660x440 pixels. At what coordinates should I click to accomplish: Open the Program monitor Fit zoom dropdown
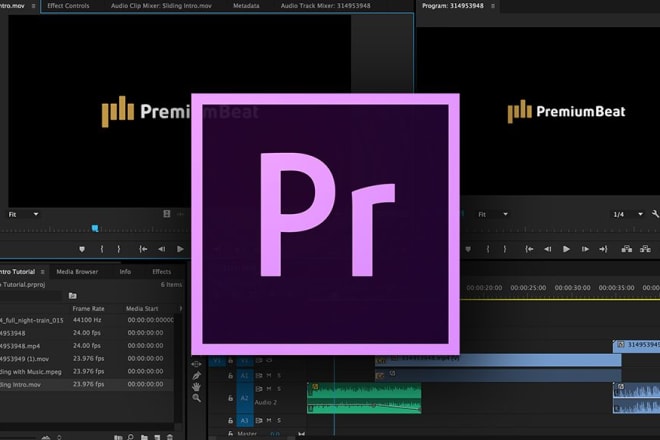pyautogui.click(x=493, y=214)
